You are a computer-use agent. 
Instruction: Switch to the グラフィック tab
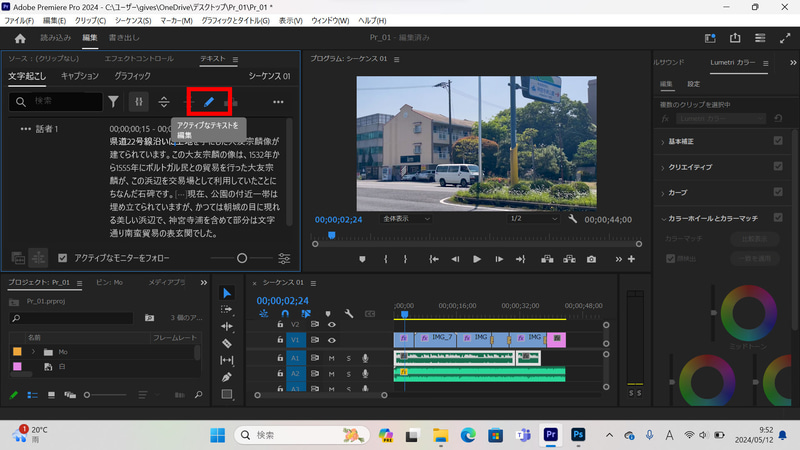132,76
